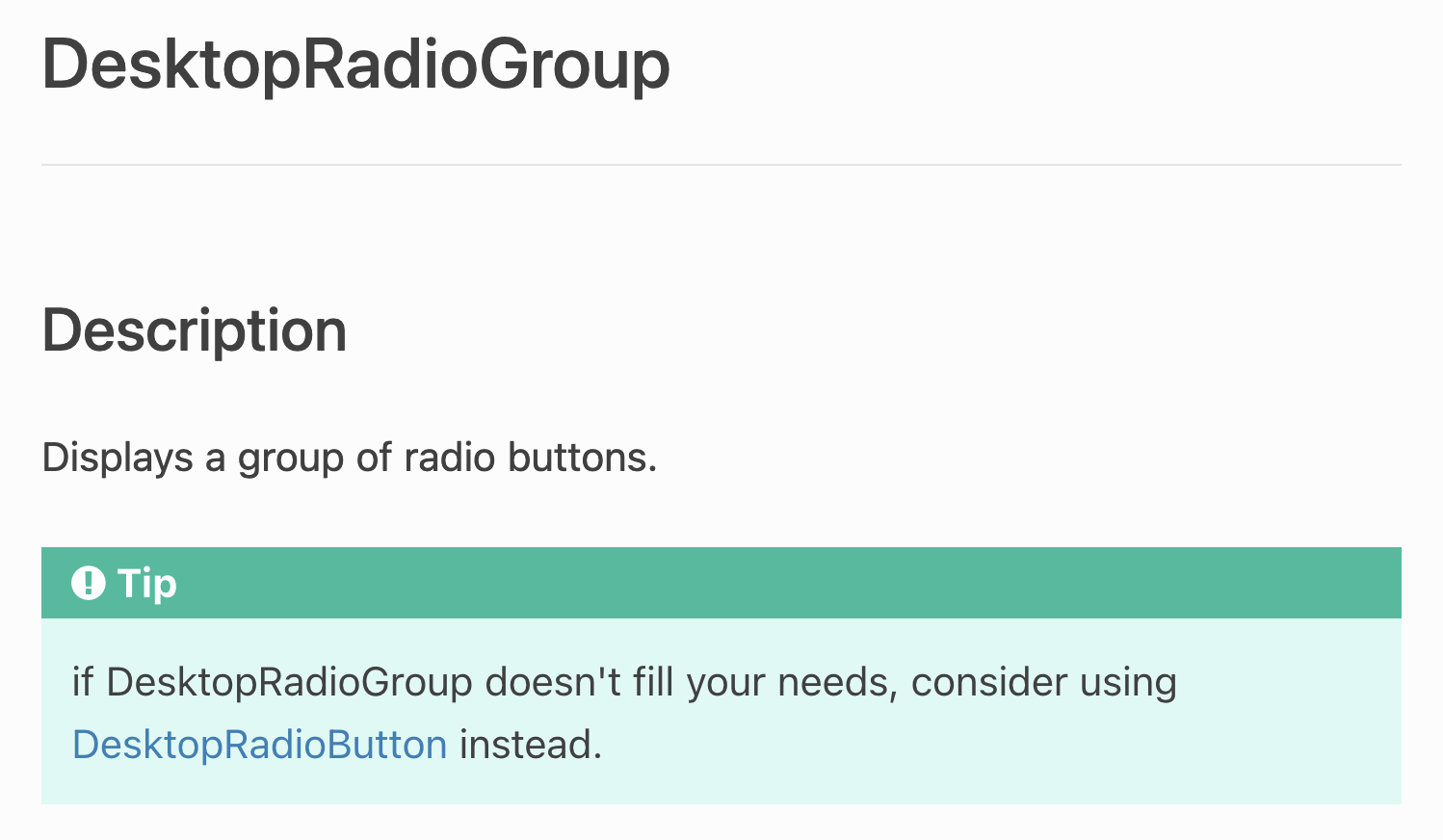Click the empty area of the green Tip header bar

point(771,583)
